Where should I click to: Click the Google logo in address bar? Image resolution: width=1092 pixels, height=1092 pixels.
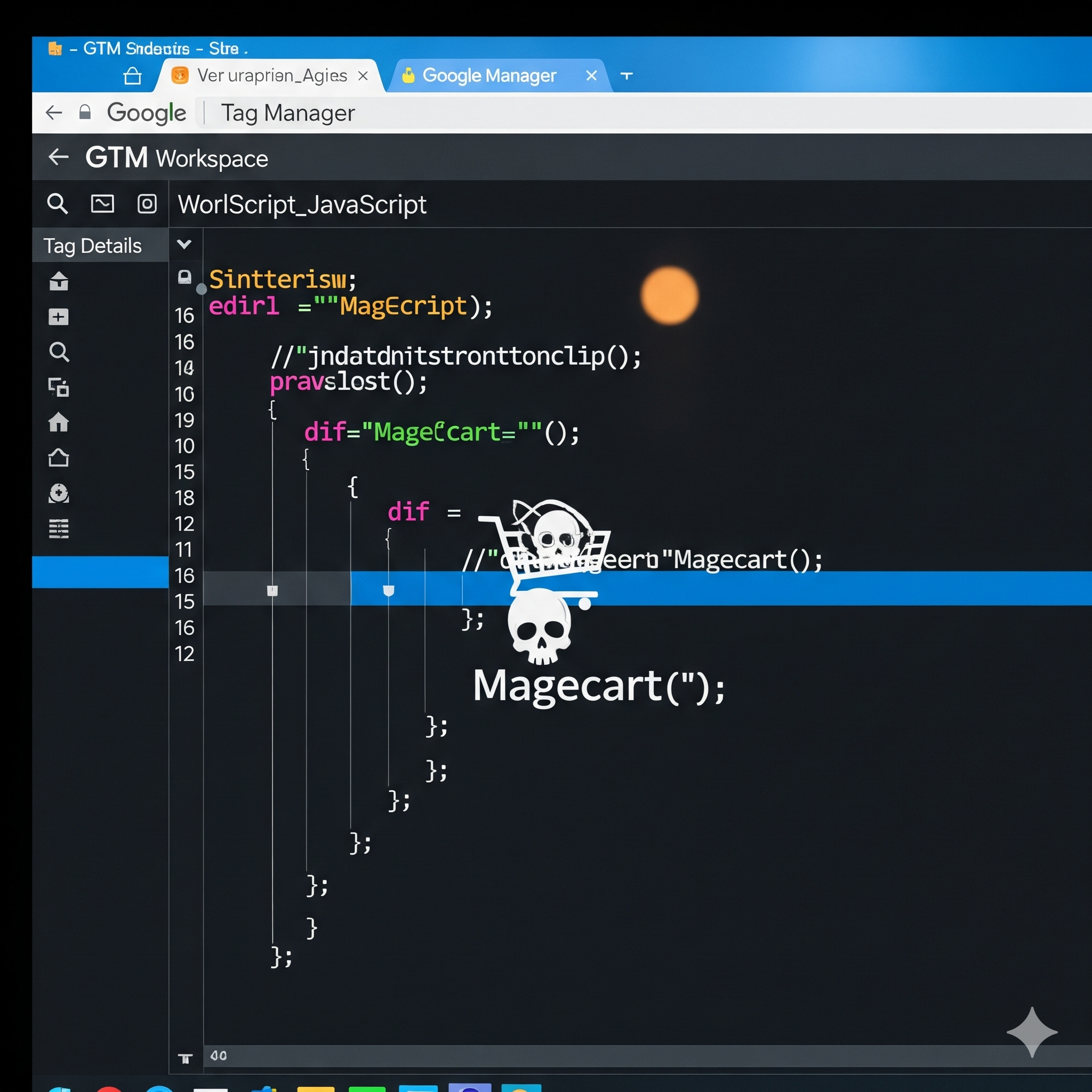147,113
